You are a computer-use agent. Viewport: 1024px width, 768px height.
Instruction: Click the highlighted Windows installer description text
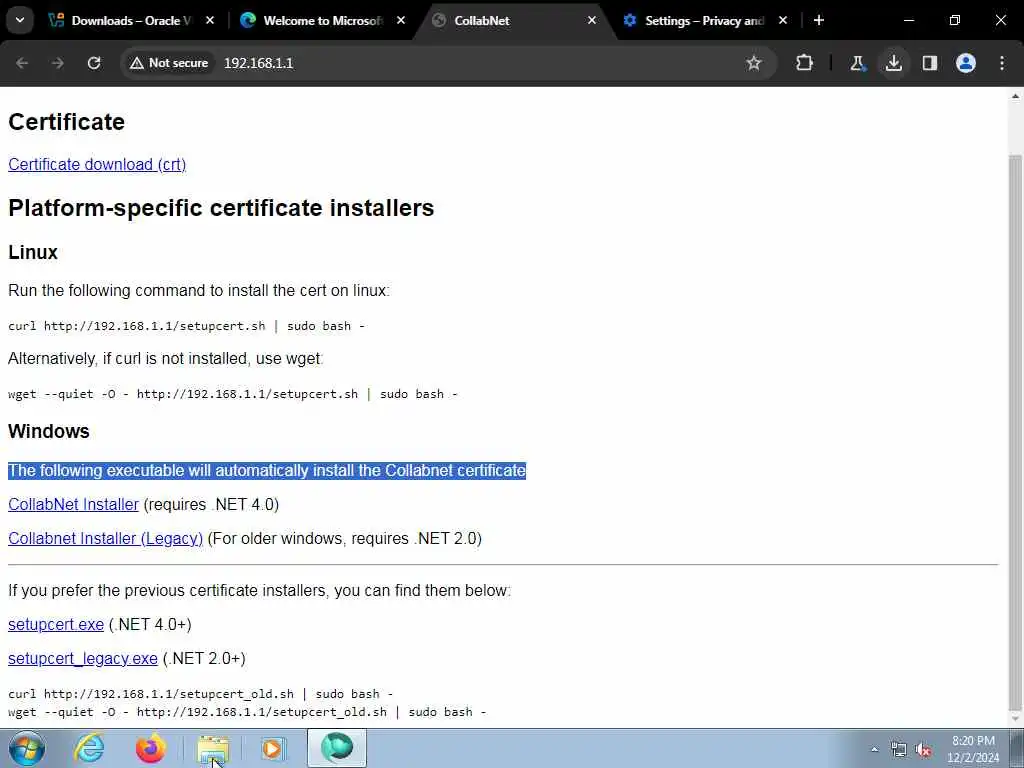pos(266,470)
